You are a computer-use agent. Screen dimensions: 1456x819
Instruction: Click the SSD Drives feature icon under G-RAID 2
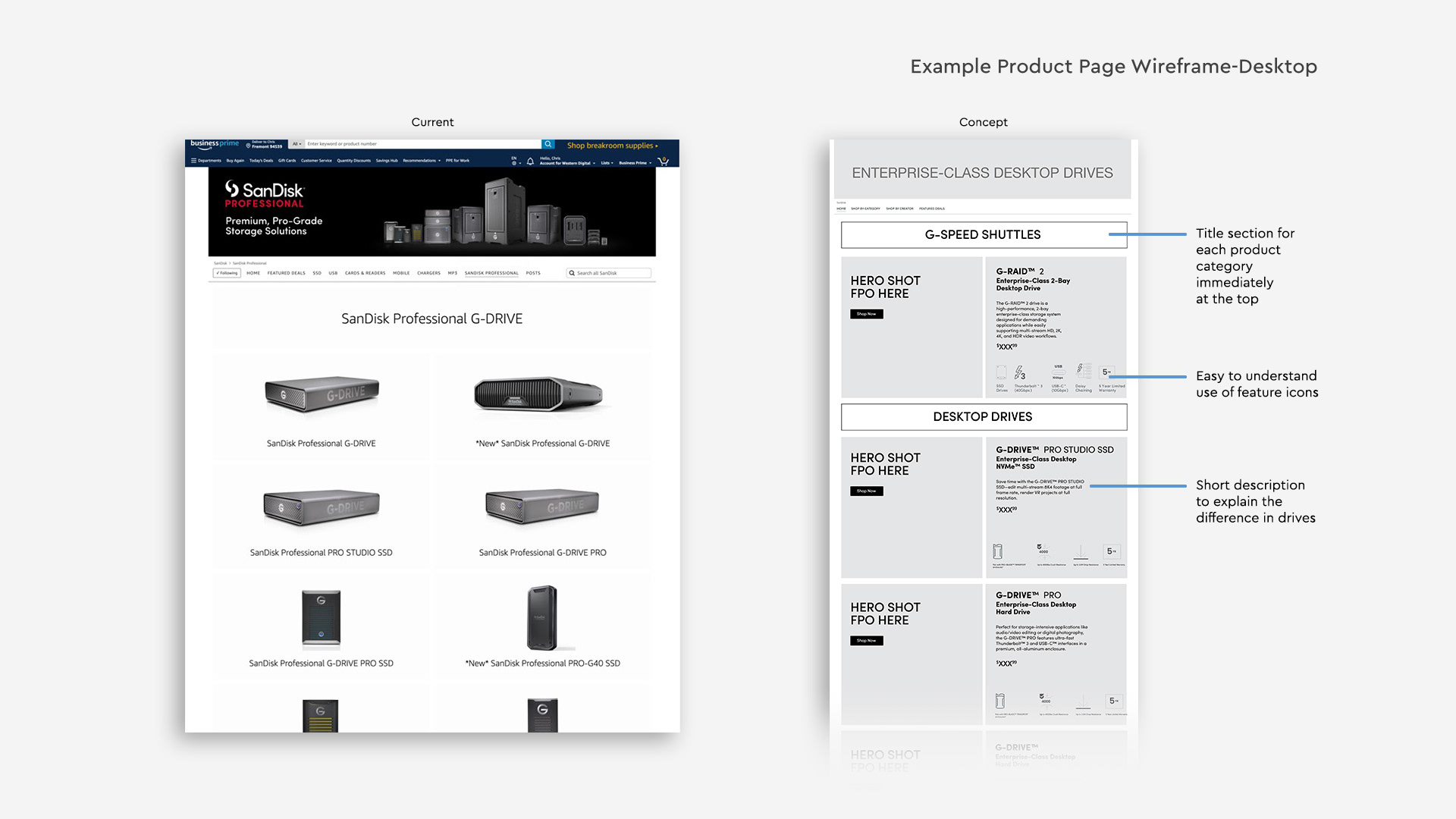pyautogui.click(x=1001, y=373)
